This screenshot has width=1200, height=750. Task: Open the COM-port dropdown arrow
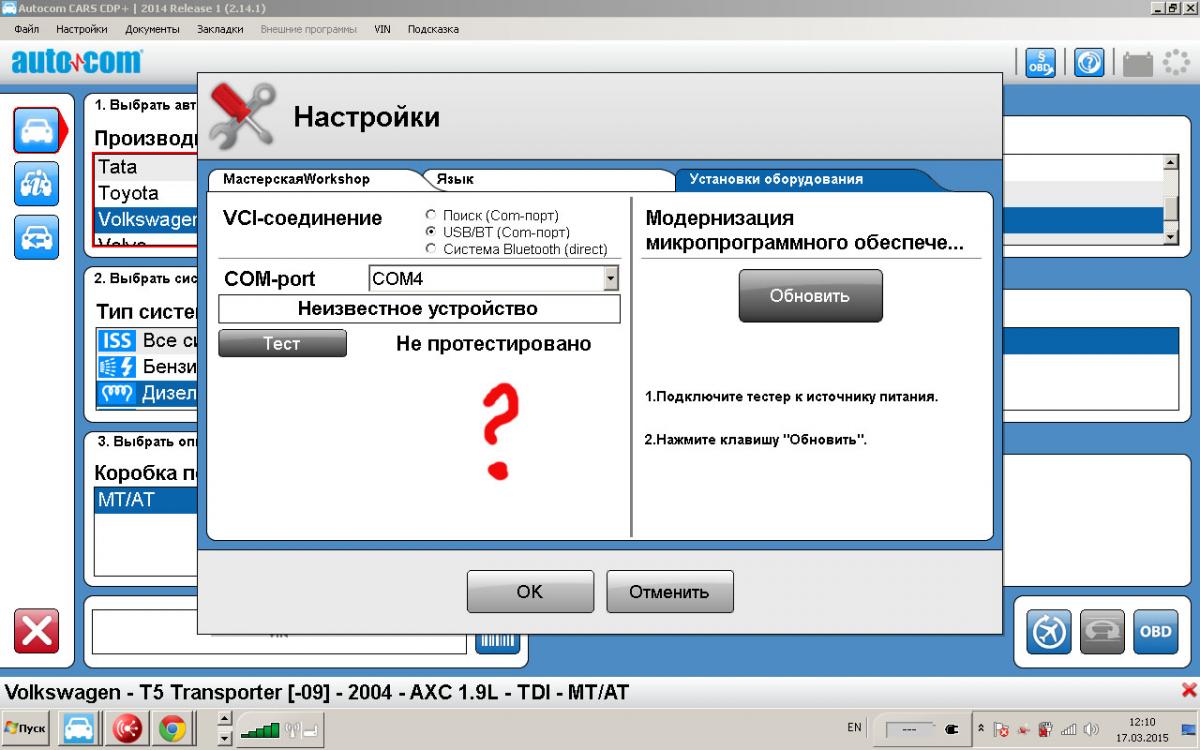tap(611, 279)
